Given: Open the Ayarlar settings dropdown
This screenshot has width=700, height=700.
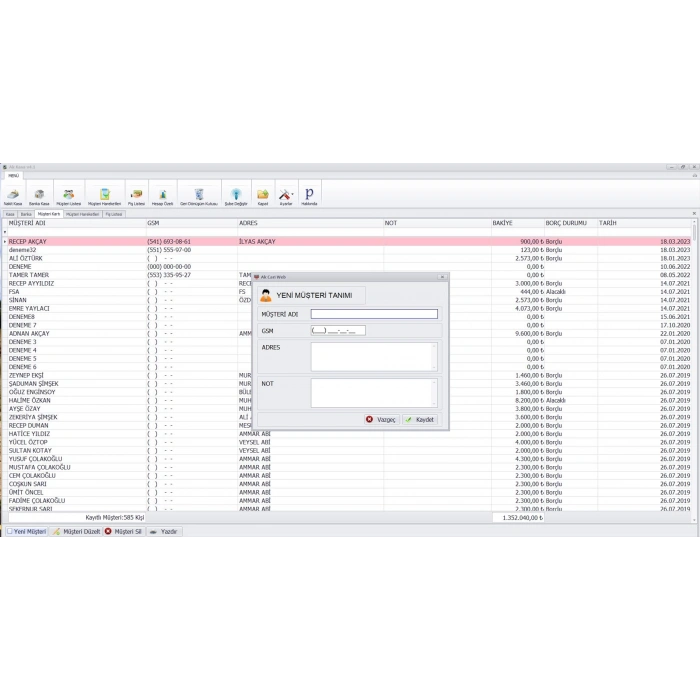Looking at the screenshot, I should click(x=286, y=195).
